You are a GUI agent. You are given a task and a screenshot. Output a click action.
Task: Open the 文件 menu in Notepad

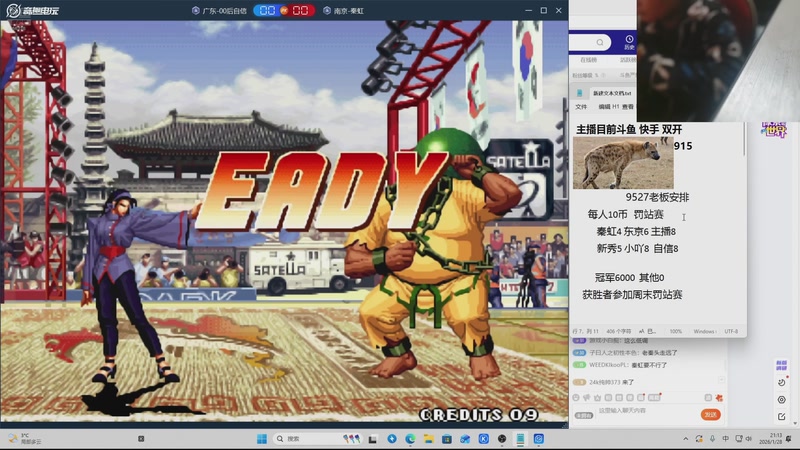[x=581, y=107]
